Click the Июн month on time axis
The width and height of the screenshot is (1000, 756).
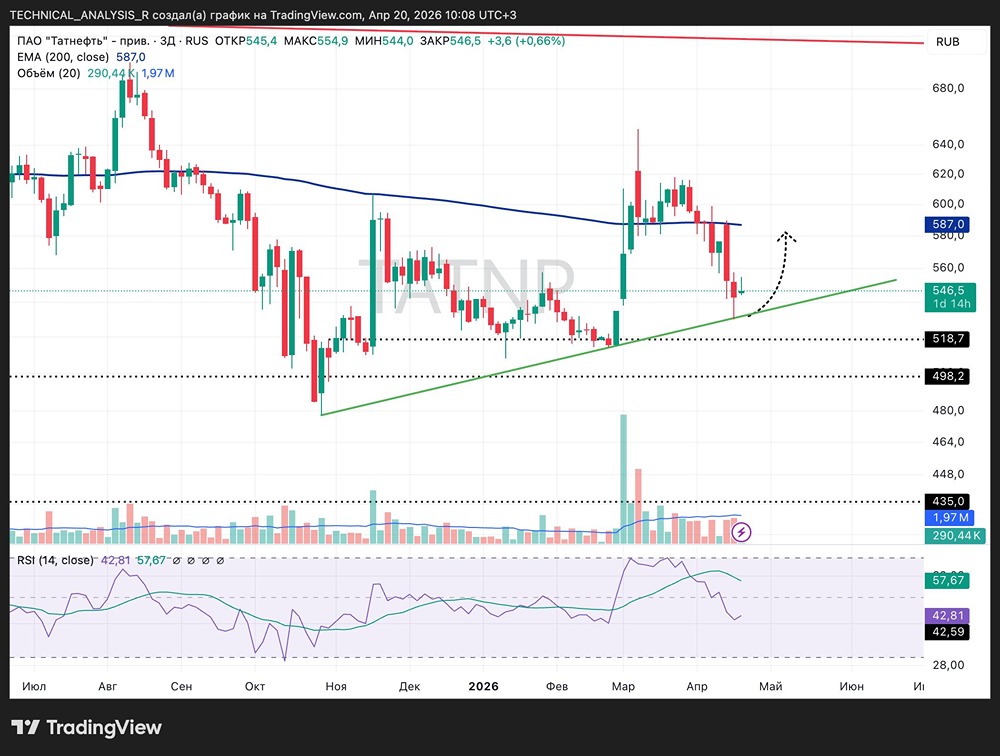(x=851, y=686)
